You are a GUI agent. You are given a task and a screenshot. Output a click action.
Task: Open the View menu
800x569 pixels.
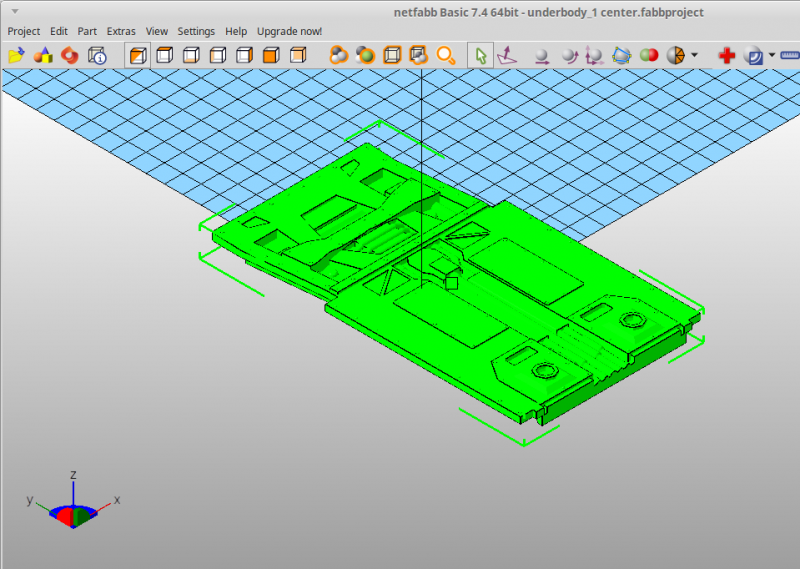[x=157, y=31]
